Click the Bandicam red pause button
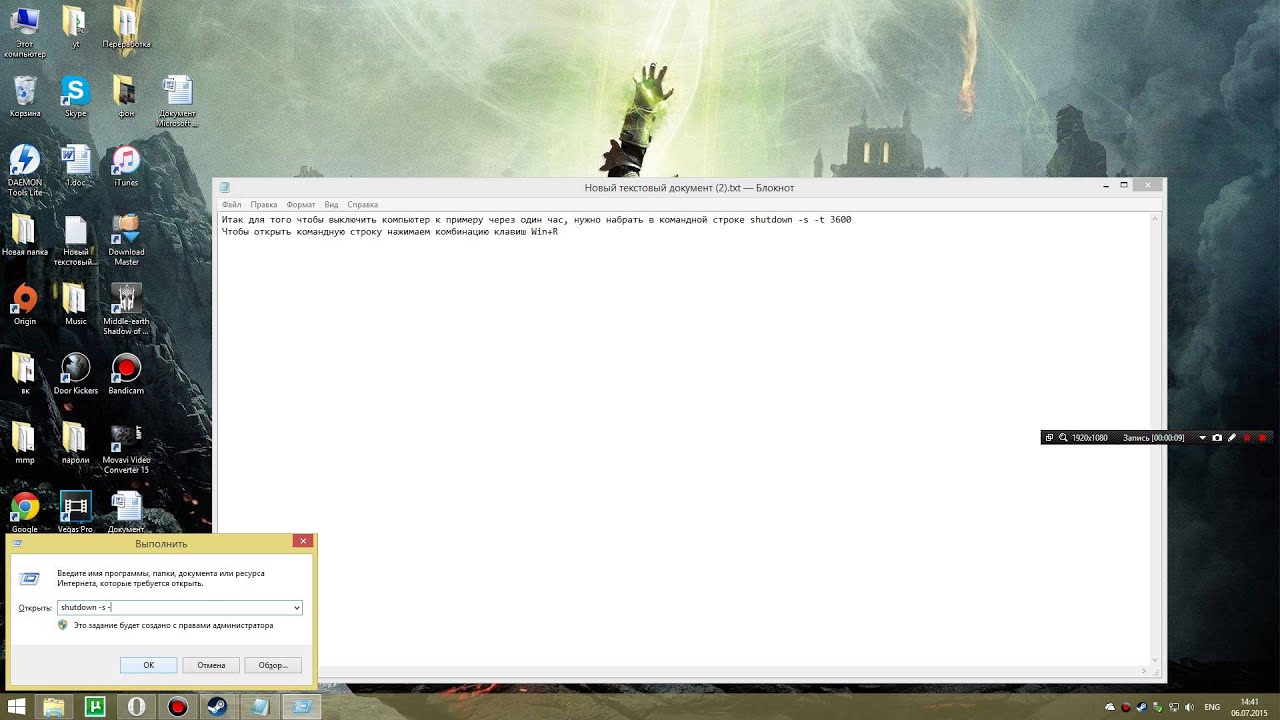Image resolution: width=1280 pixels, height=720 pixels. click(x=1247, y=438)
